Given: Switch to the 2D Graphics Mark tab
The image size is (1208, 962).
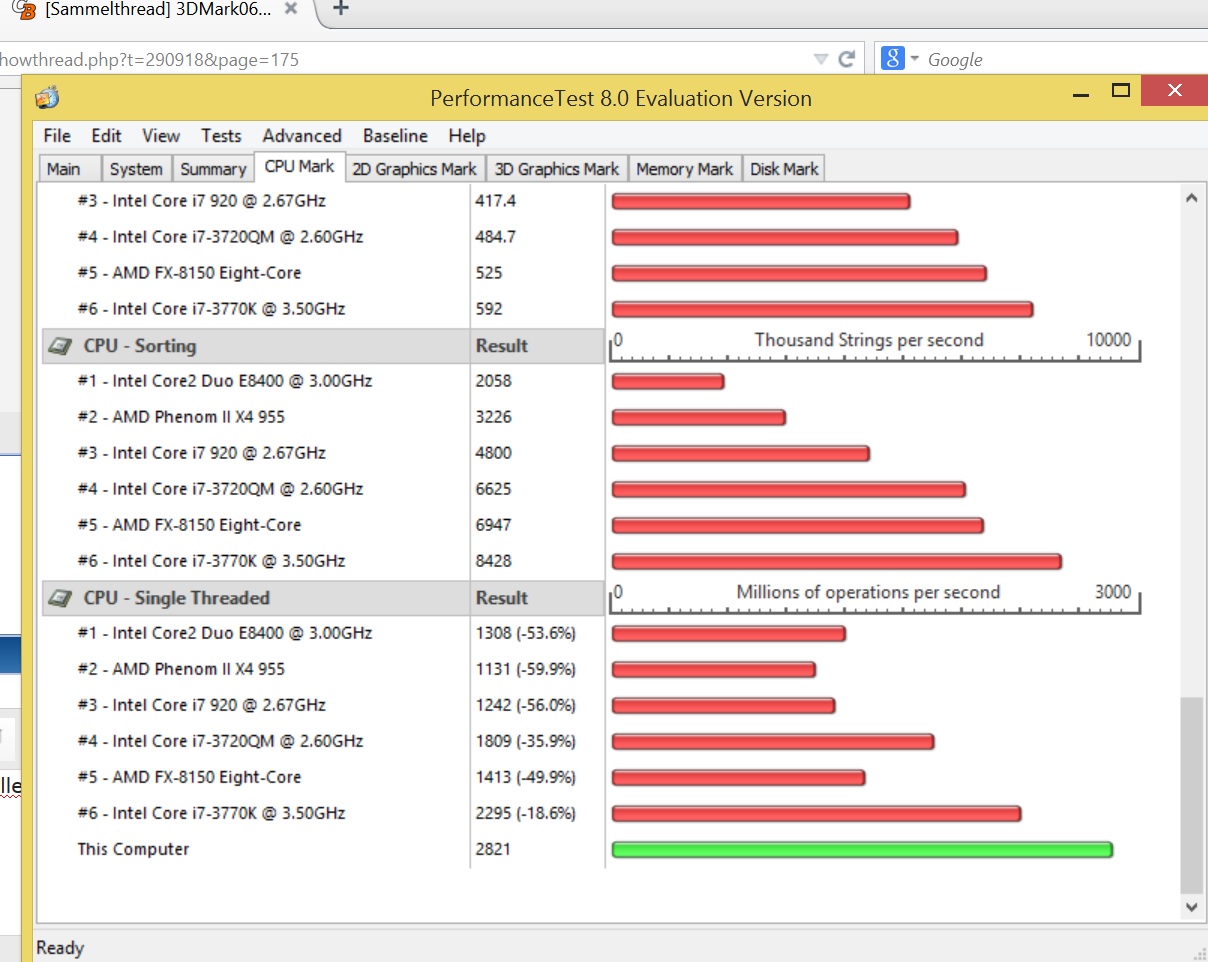Looking at the screenshot, I should (414, 169).
